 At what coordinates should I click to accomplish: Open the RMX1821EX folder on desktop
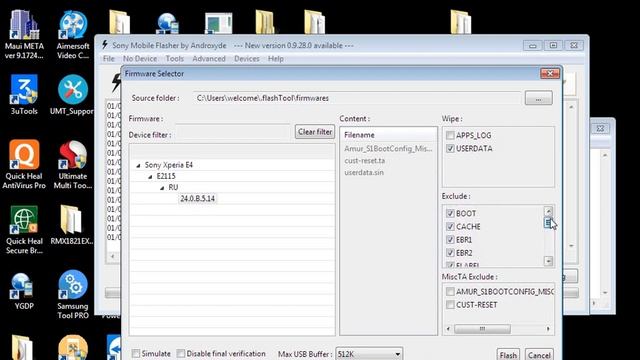click(x=72, y=225)
